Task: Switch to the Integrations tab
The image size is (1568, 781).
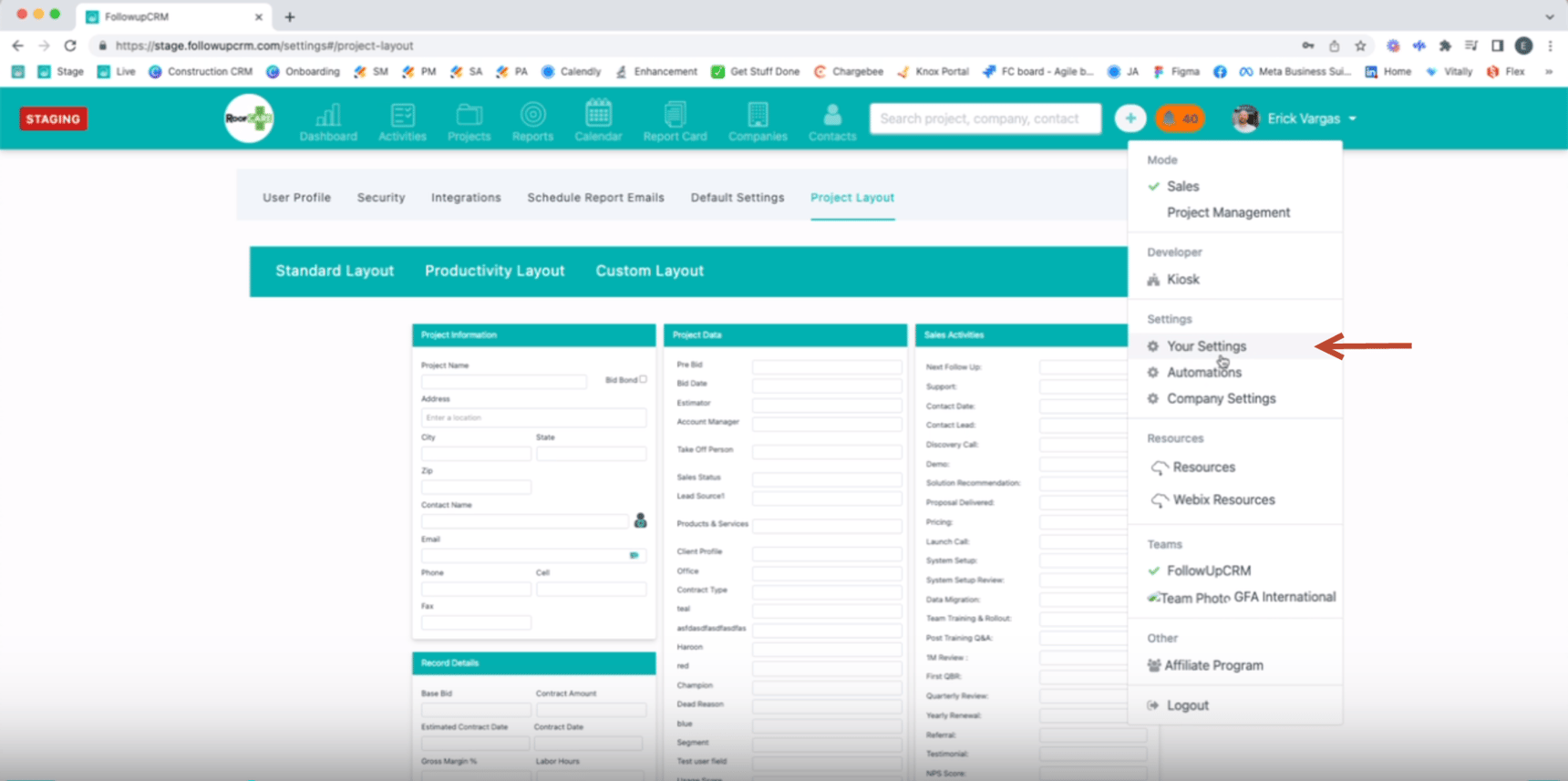Action: click(x=466, y=197)
